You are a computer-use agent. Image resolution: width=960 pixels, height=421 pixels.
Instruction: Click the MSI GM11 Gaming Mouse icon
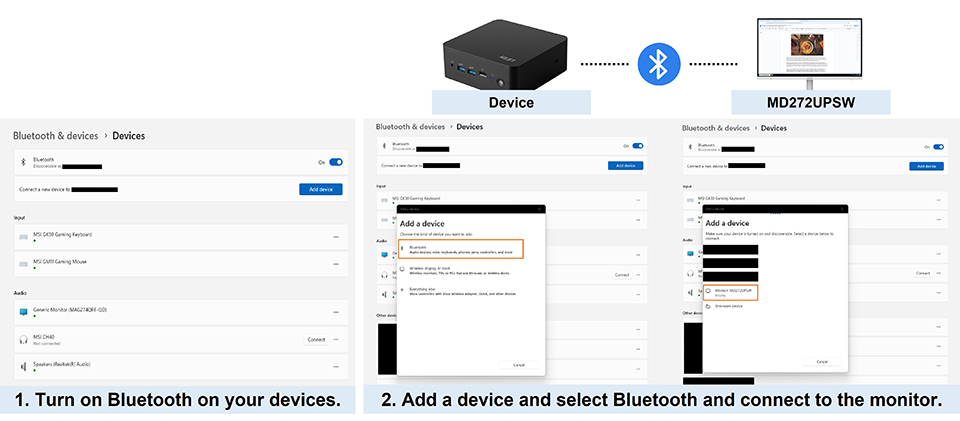23,263
